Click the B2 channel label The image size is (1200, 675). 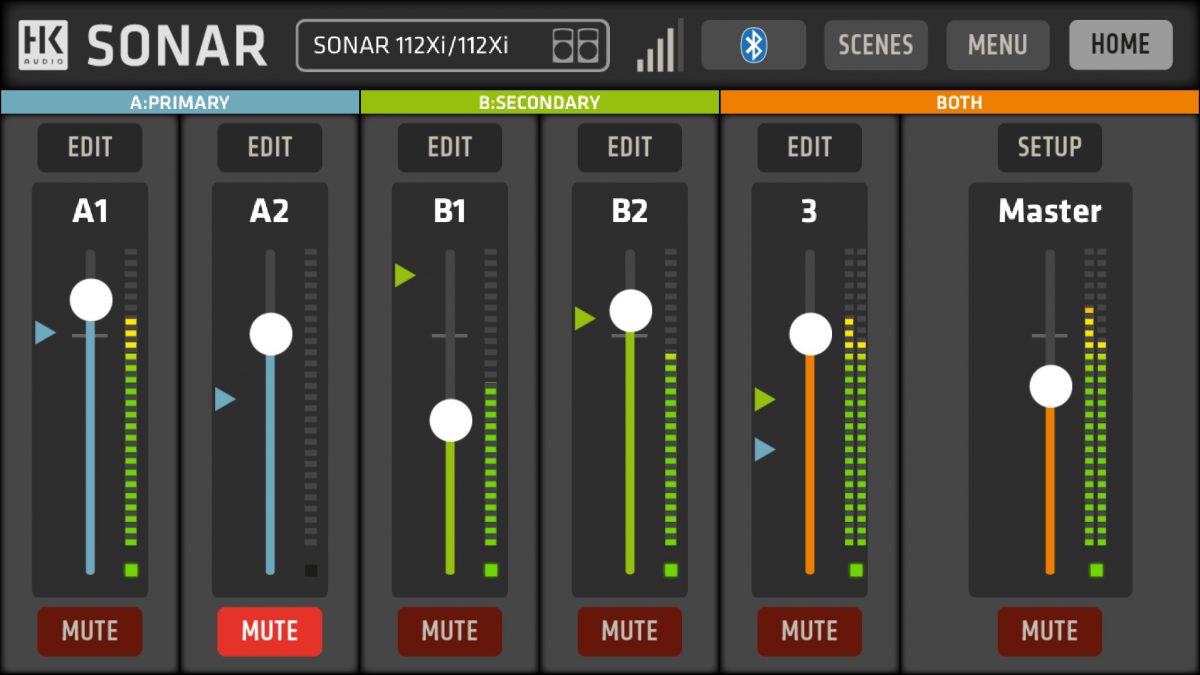pyautogui.click(x=630, y=211)
